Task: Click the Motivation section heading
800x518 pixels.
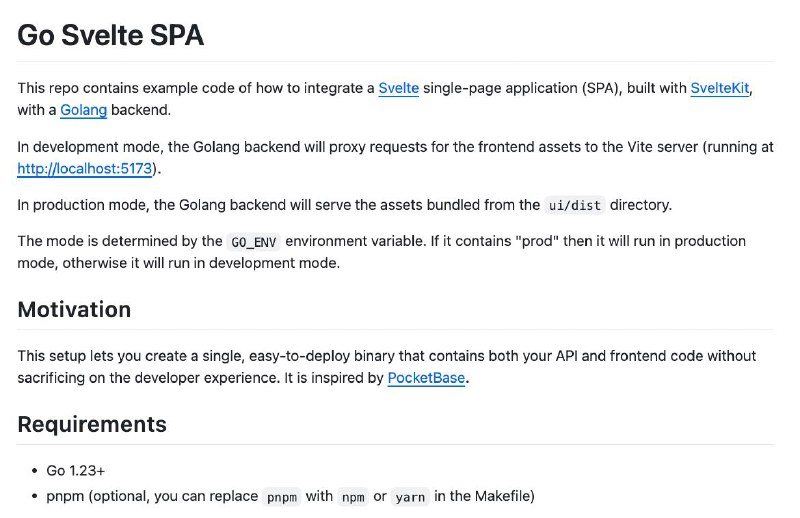Action: tap(74, 310)
